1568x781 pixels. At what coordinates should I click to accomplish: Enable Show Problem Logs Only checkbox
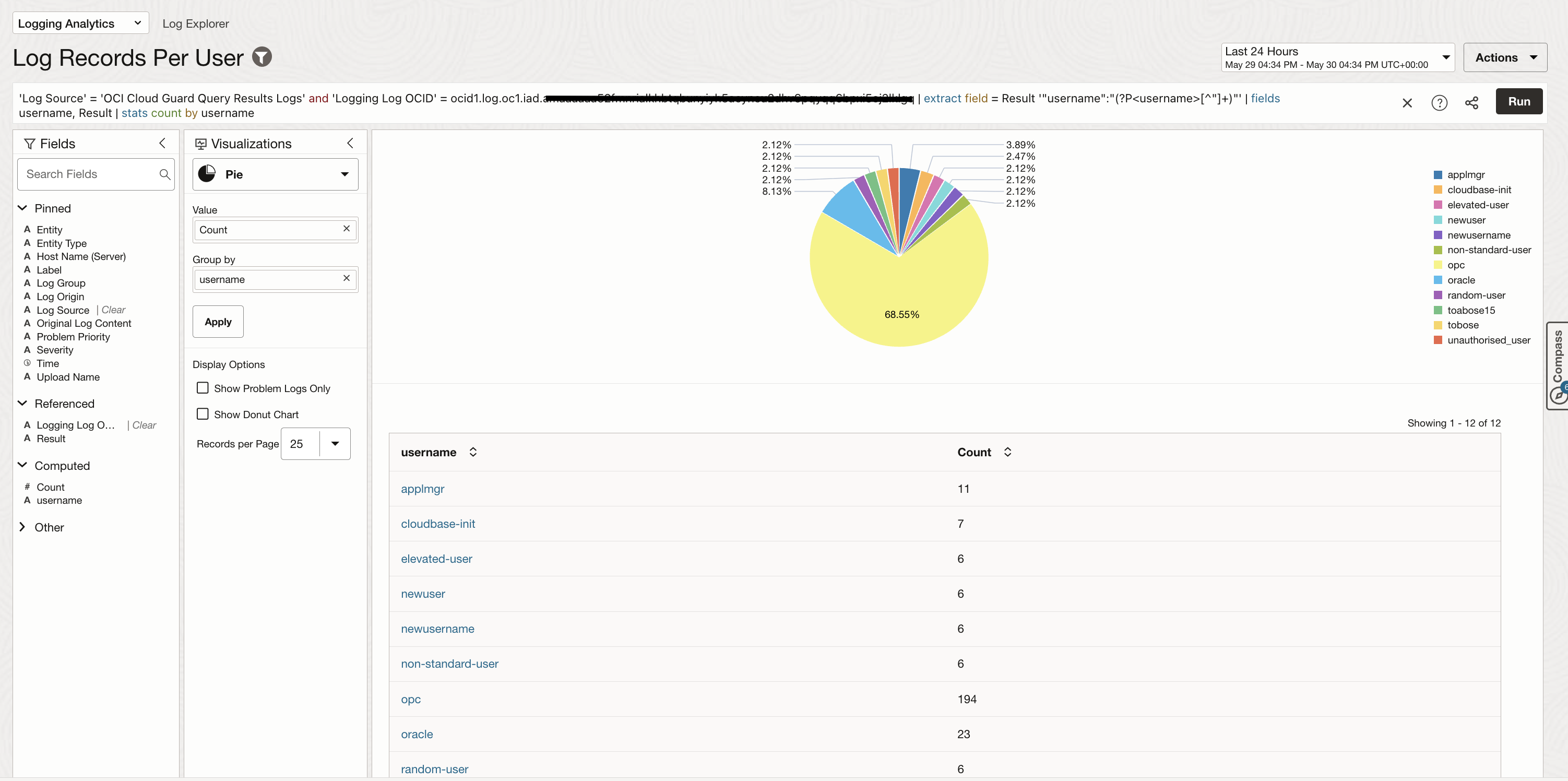click(203, 388)
